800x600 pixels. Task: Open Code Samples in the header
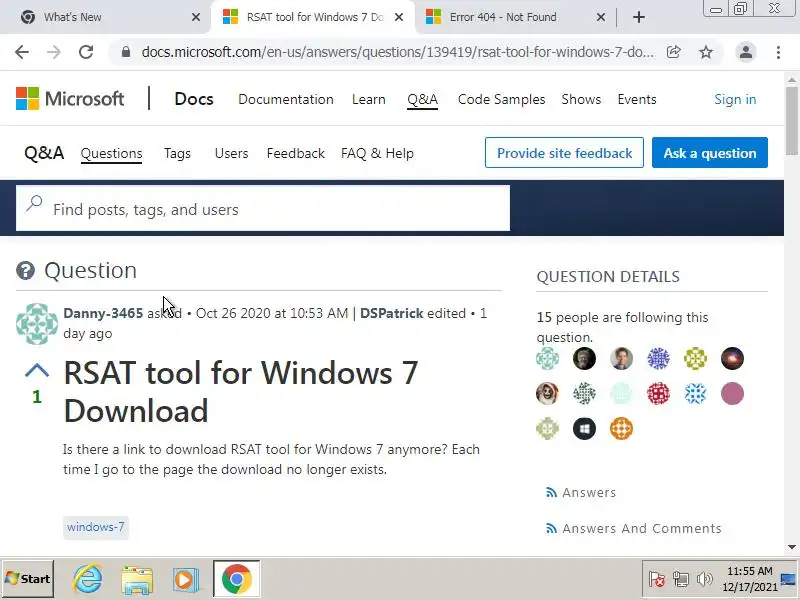(x=502, y=99)
